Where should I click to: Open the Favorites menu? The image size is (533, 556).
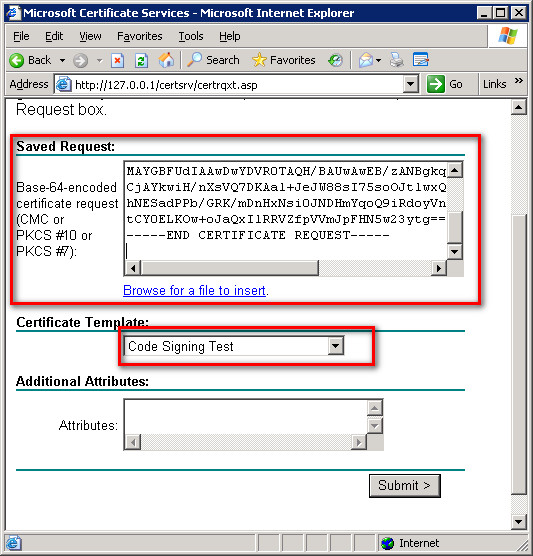click(x=140, y=36)
